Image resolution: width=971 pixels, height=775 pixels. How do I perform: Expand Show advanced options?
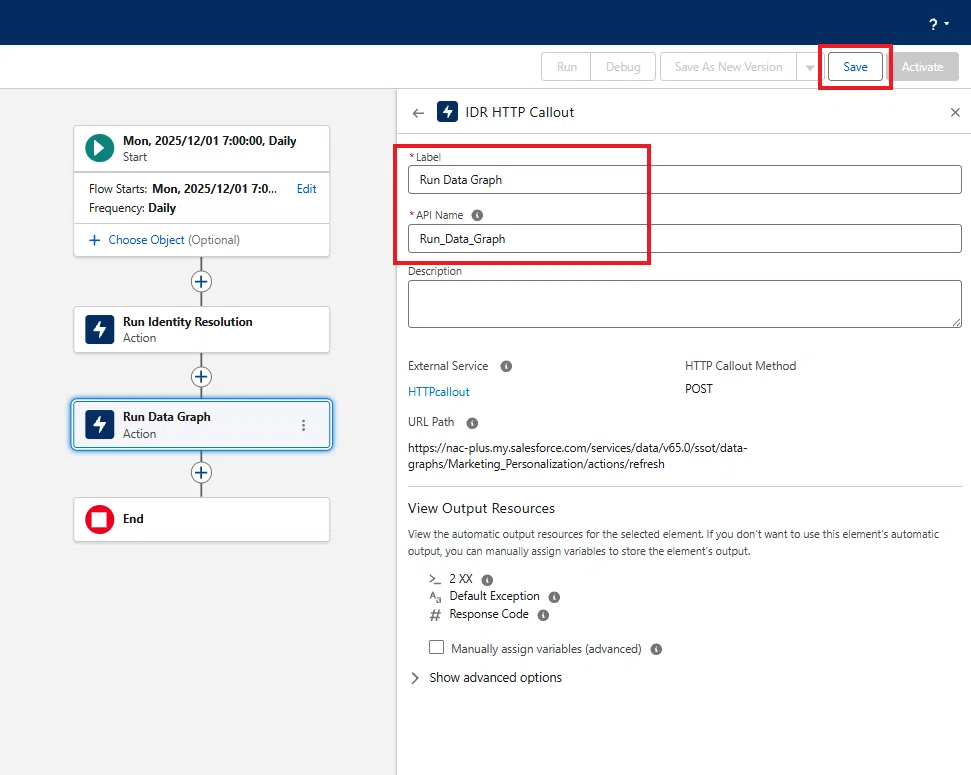click(486, 678)
